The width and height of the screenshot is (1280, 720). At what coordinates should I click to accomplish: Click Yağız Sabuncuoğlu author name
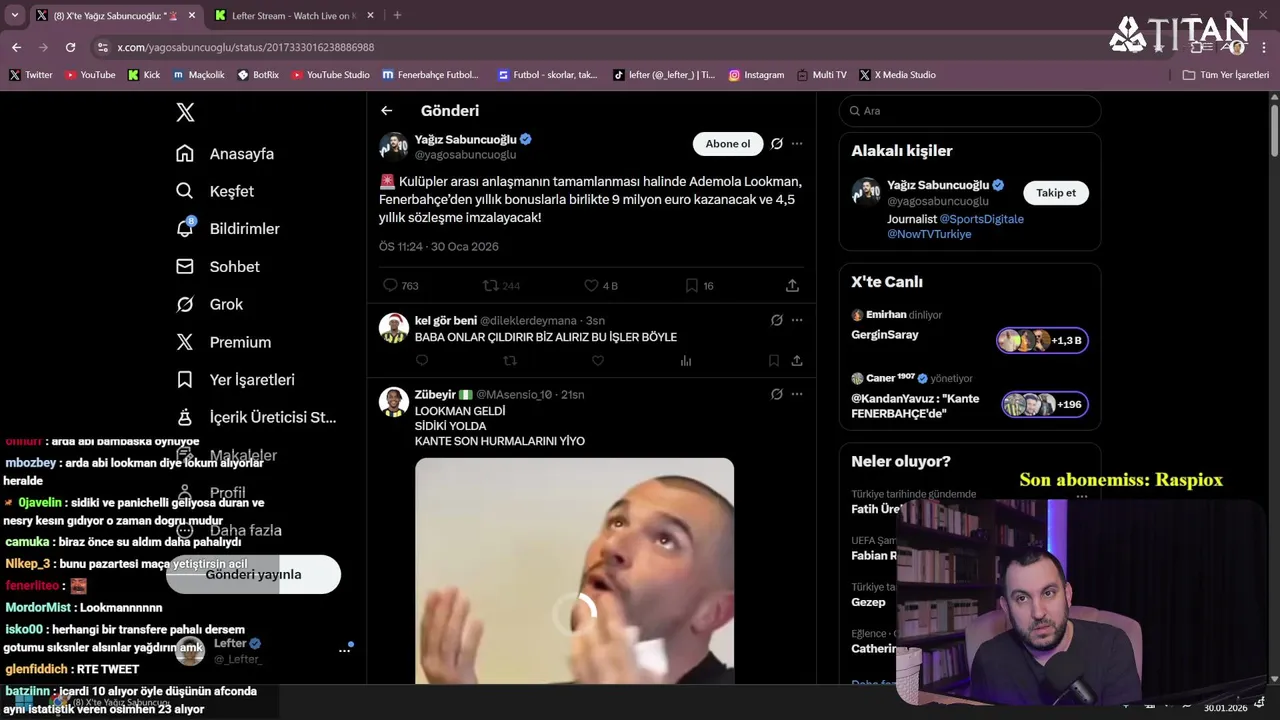(465, 140)
